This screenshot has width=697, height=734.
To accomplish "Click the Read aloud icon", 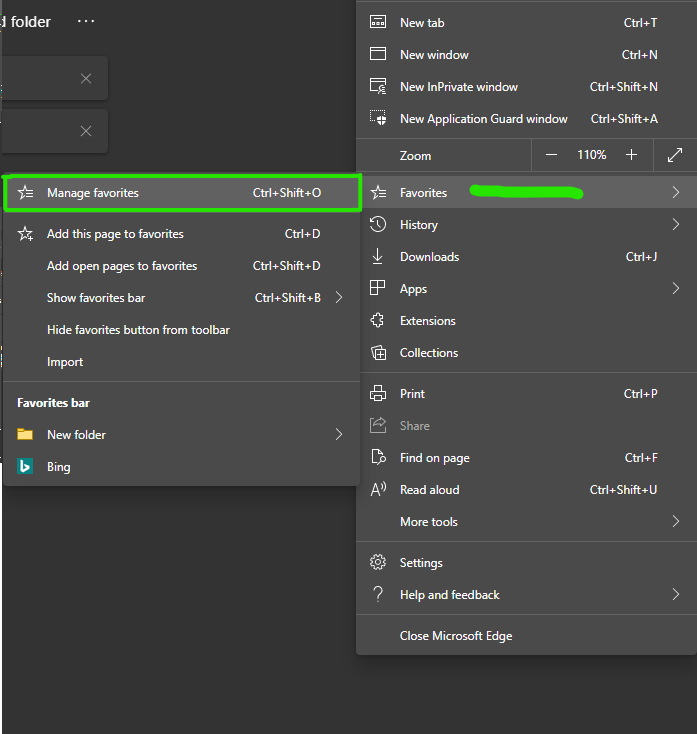I will point(378,489).
